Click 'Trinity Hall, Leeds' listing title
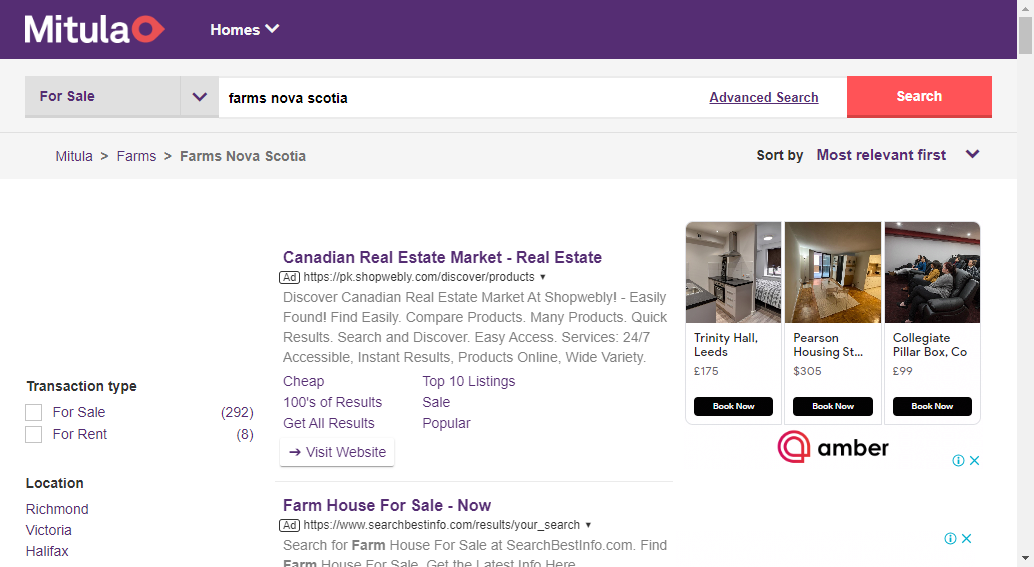Screen dimensions: 1034x567 coord(726,345)
